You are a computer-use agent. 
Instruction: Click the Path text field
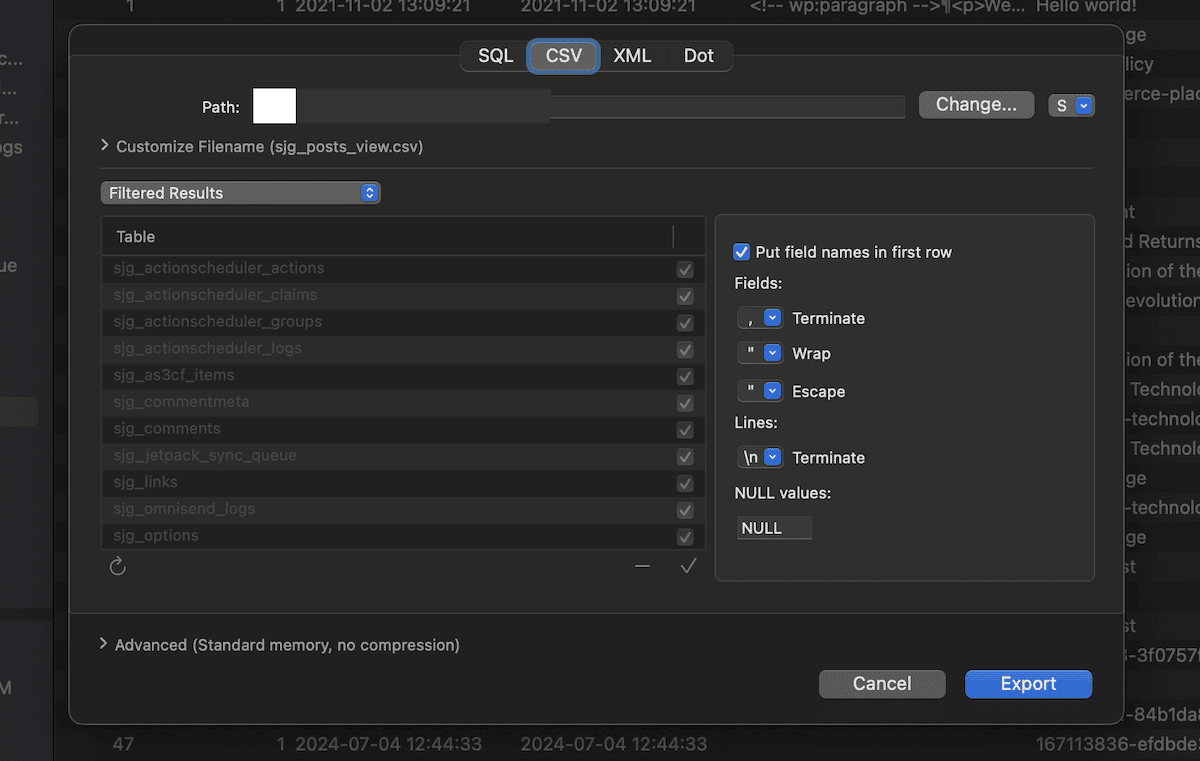tap(578, 106)
